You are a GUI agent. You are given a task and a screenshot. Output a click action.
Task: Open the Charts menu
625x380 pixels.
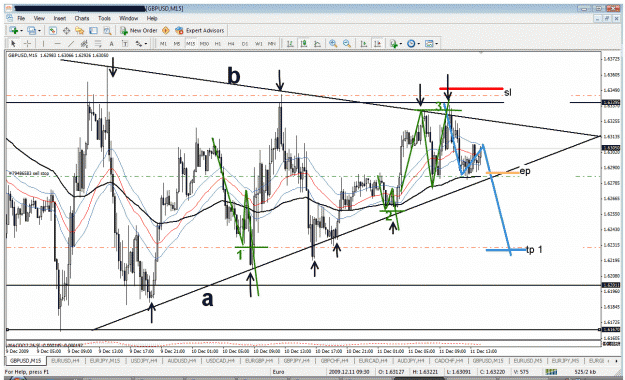[82, 18]
